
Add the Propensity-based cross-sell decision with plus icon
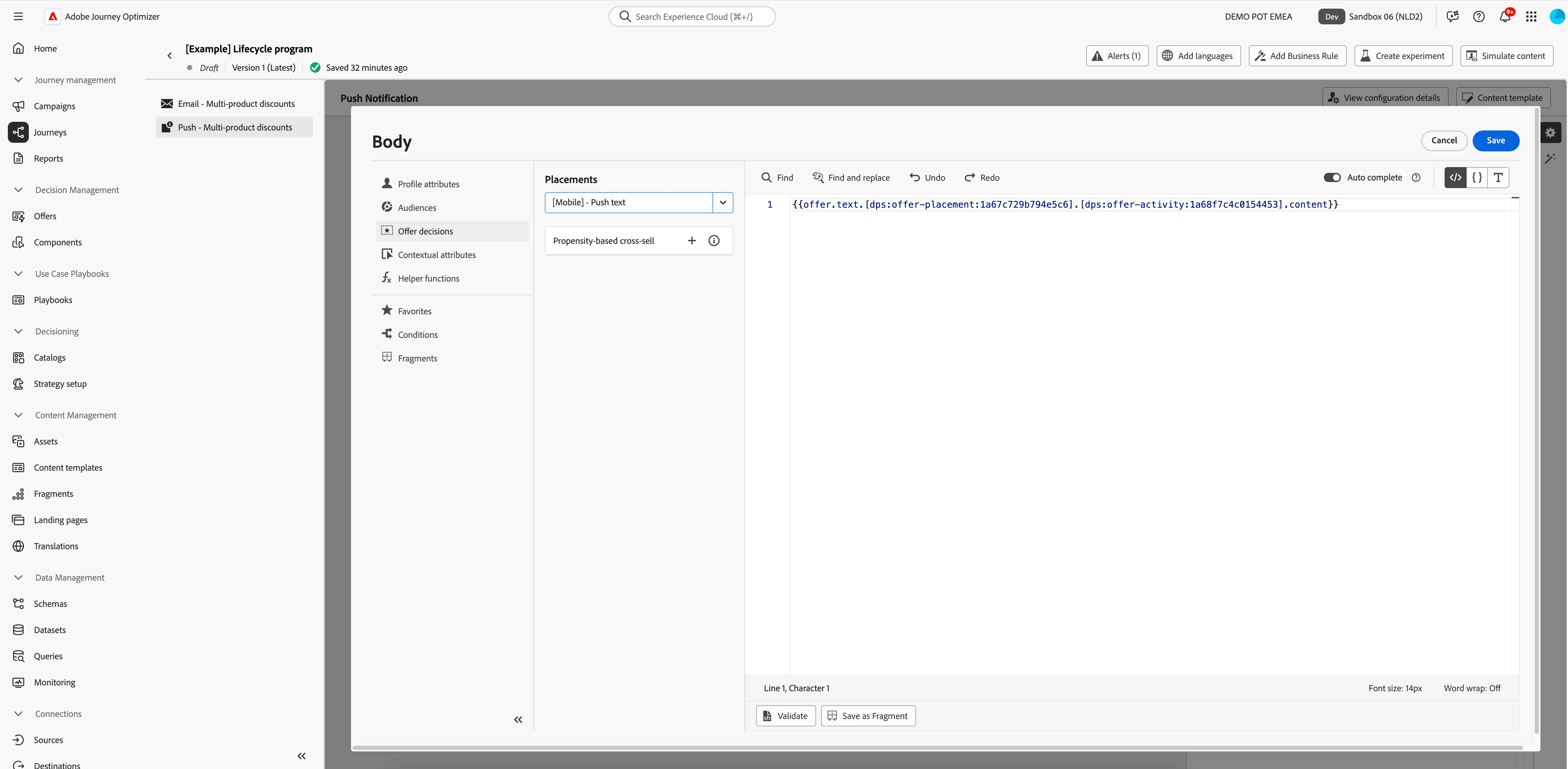pos(692,240)
